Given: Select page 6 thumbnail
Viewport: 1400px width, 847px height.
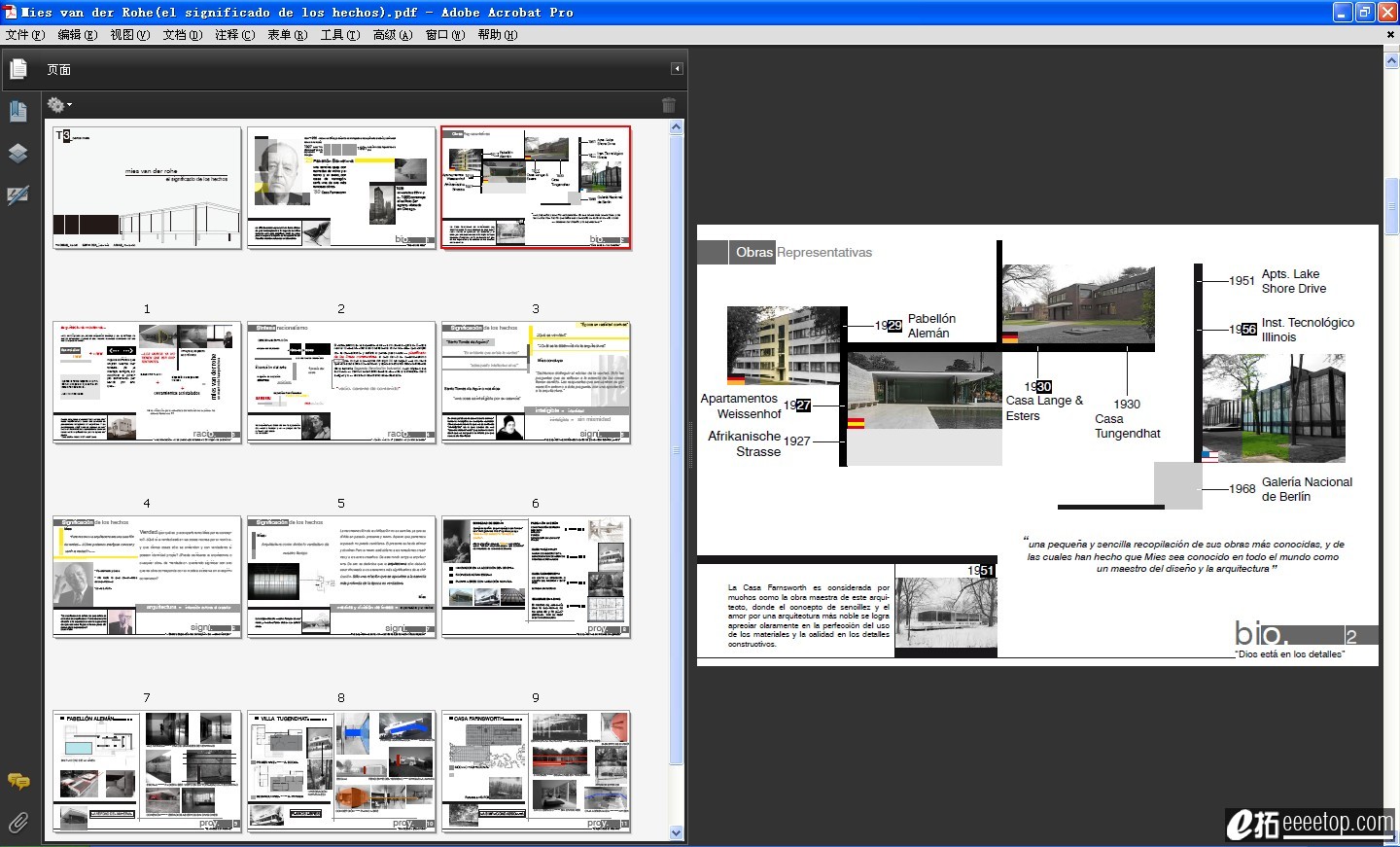Looking at the screenshot, I should tap(536, 382).
